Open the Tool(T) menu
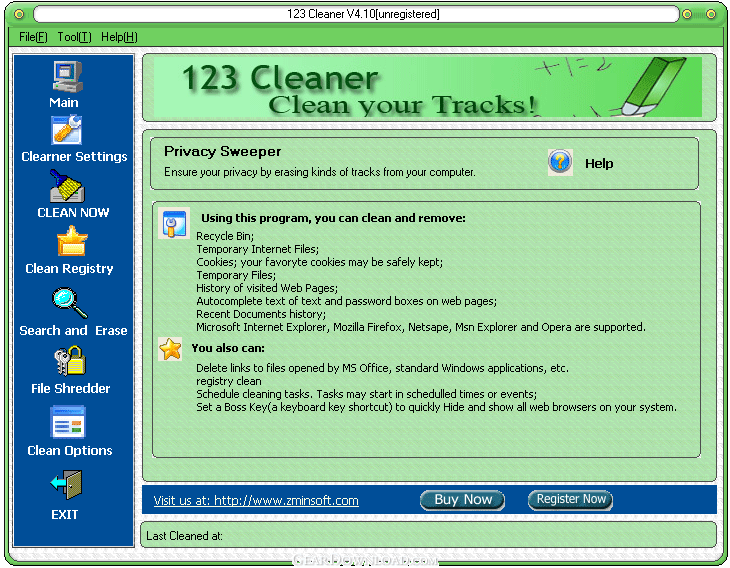 [74, 37]
